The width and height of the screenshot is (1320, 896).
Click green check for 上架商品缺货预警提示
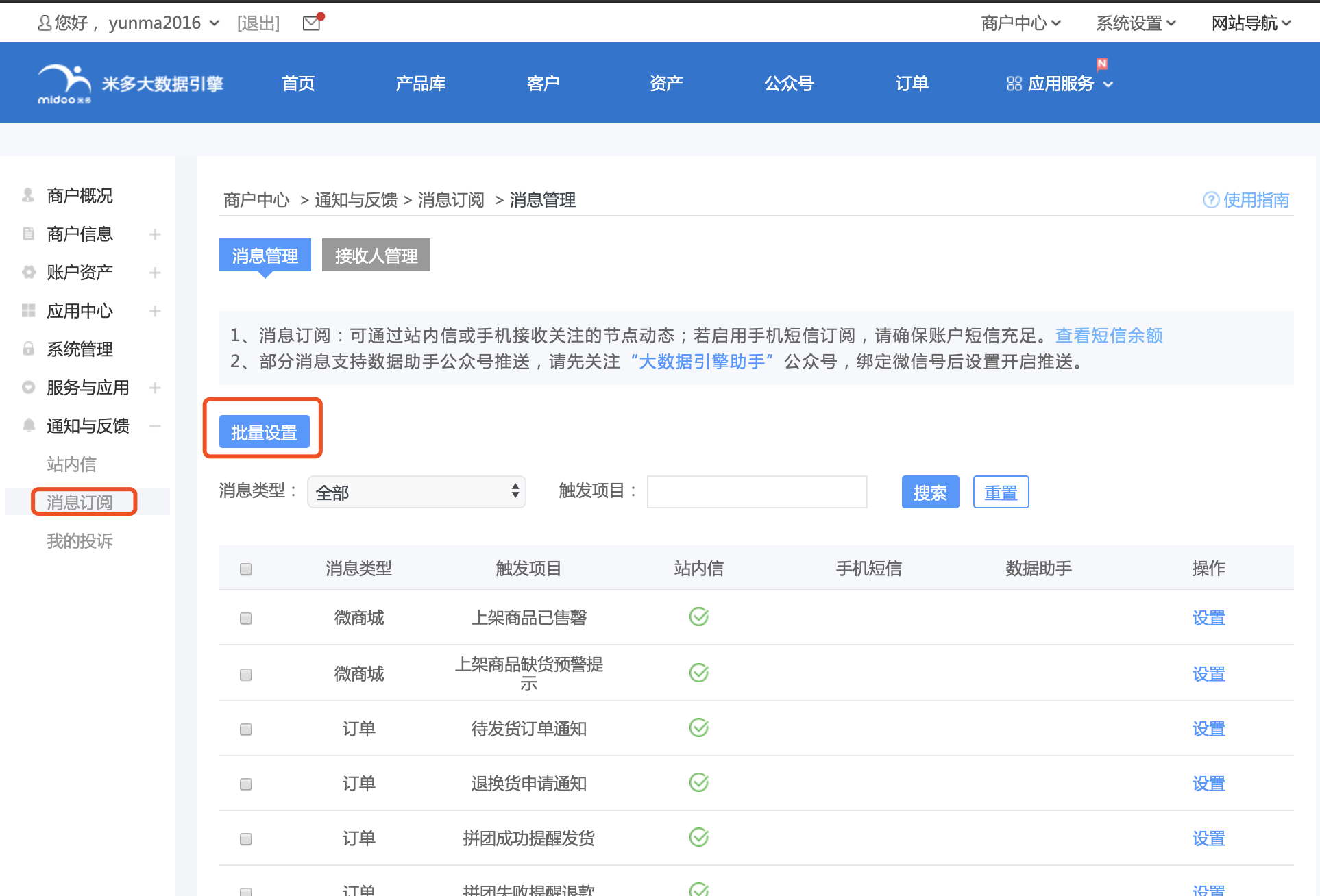tap(698, 673)
